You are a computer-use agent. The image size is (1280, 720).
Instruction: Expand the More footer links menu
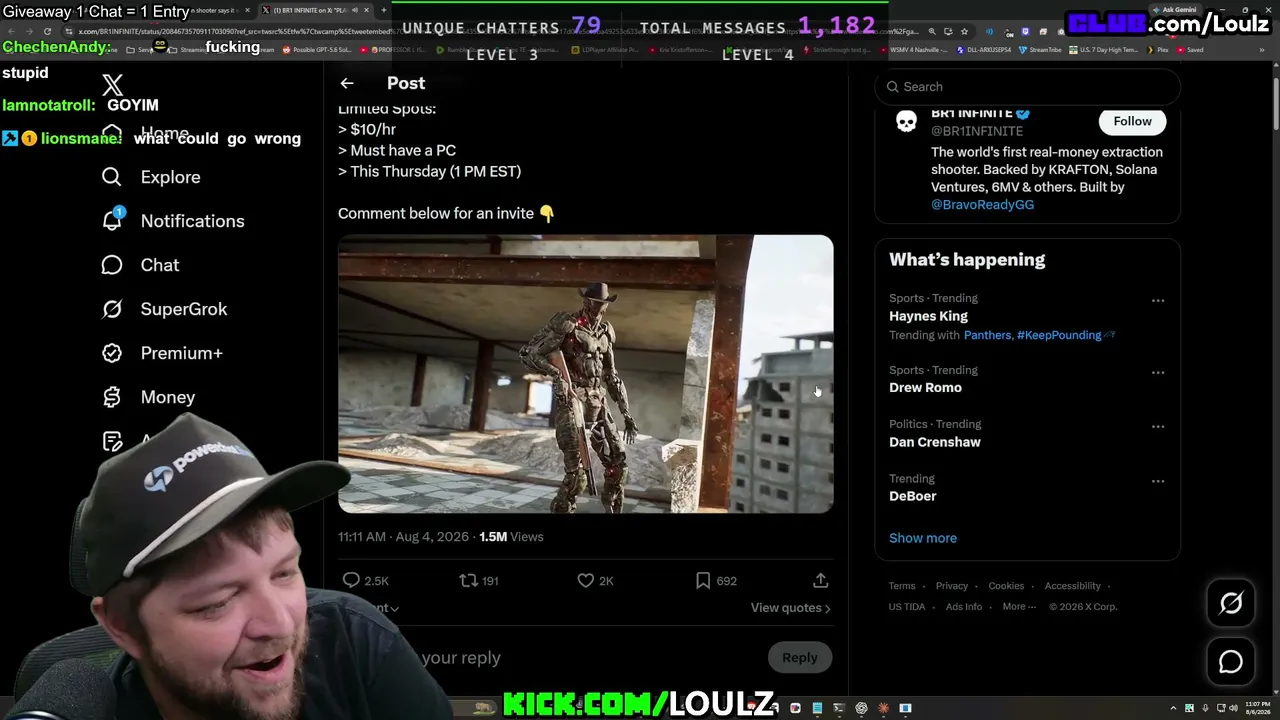pos(1019,606)
